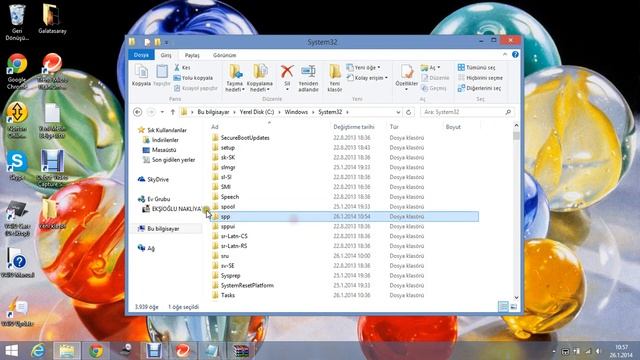Open recent locations dropdown arrow
Viewport: 640px width, 360px height.
pos(162,112)
